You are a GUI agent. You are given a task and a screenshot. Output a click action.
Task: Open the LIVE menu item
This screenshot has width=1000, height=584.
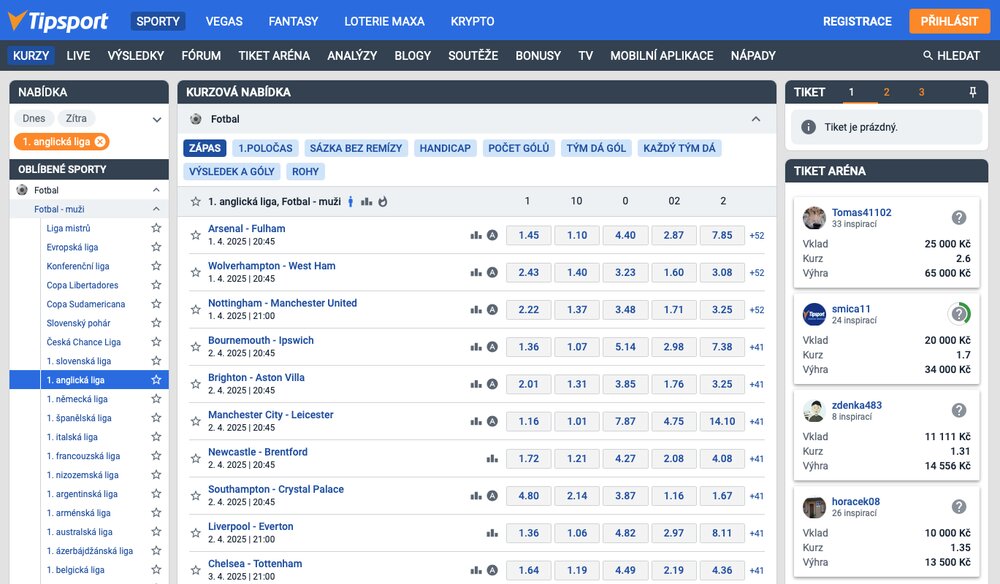(78, 55)
